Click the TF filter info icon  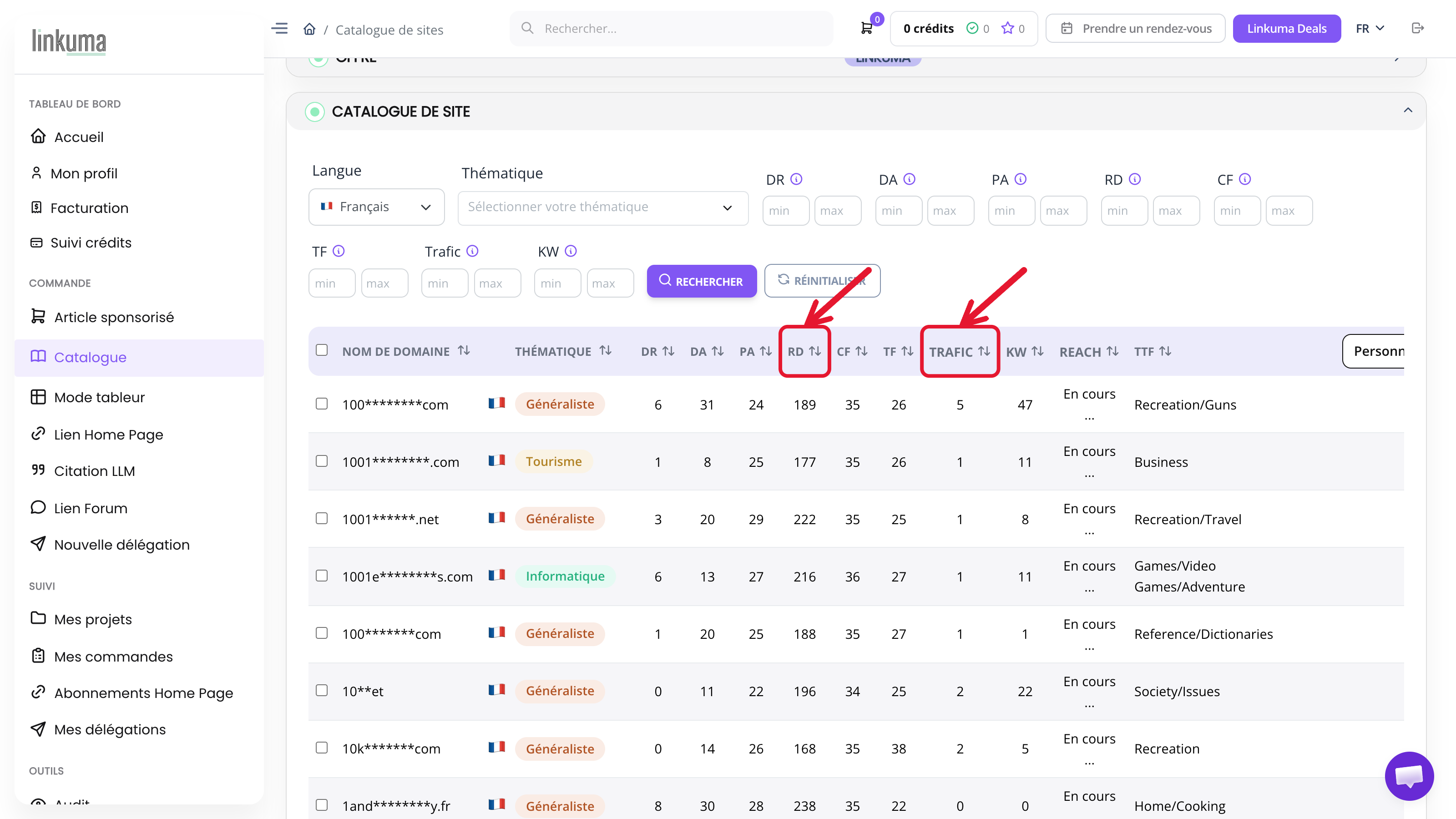click(339, 251)
